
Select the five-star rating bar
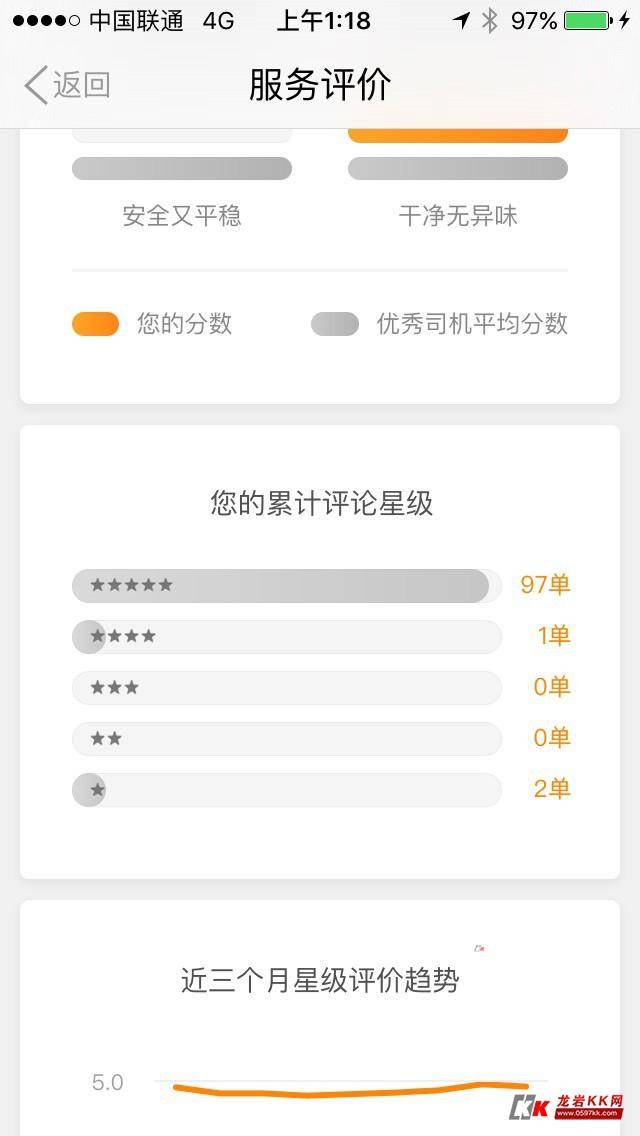coord(286,586)
